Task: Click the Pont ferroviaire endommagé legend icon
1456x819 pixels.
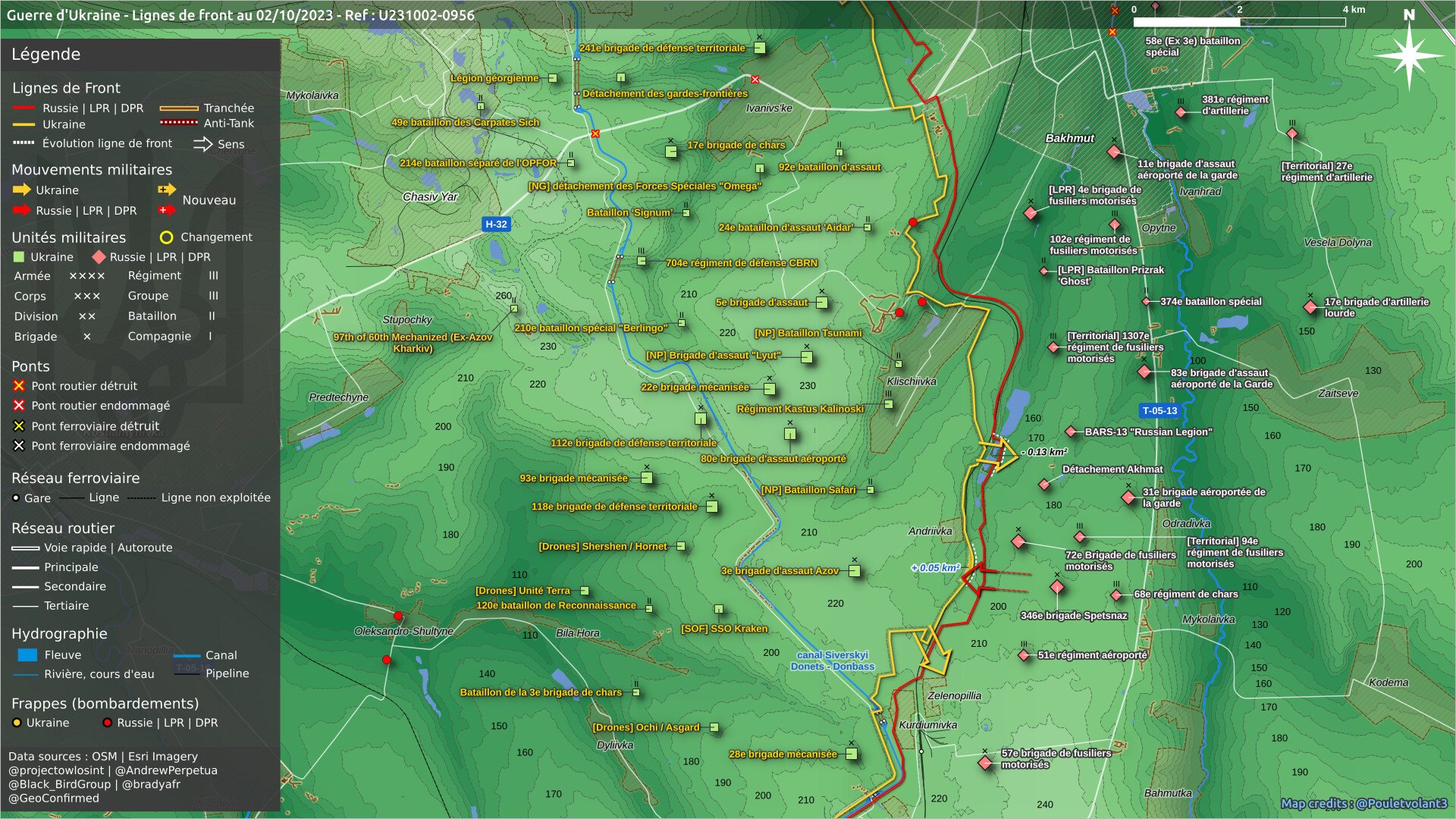Action: coord(19,446)
